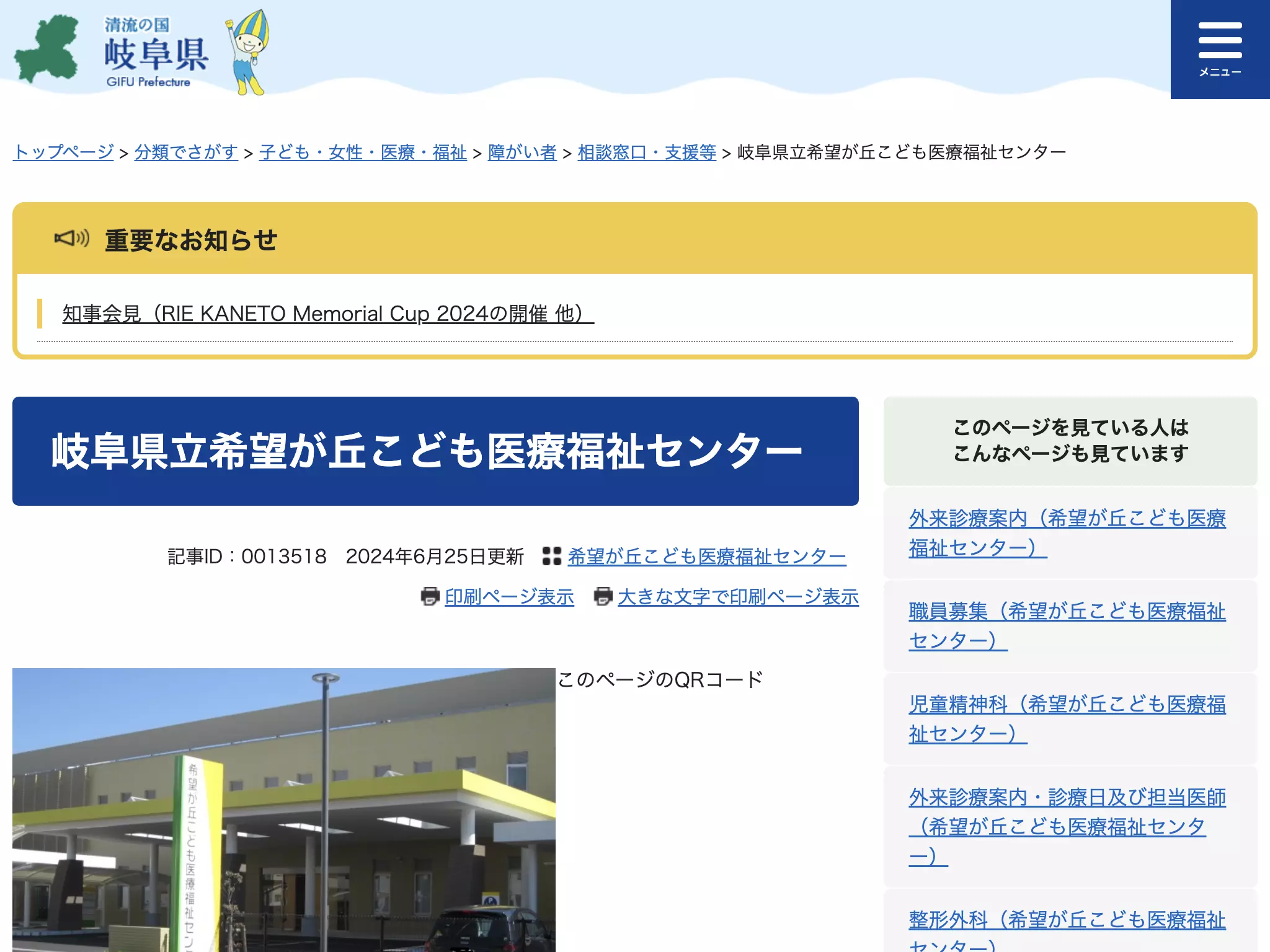Click 2024年6月25日更新 date text
This screenshot has width=1270, height=952.
(x=435, y=557)
